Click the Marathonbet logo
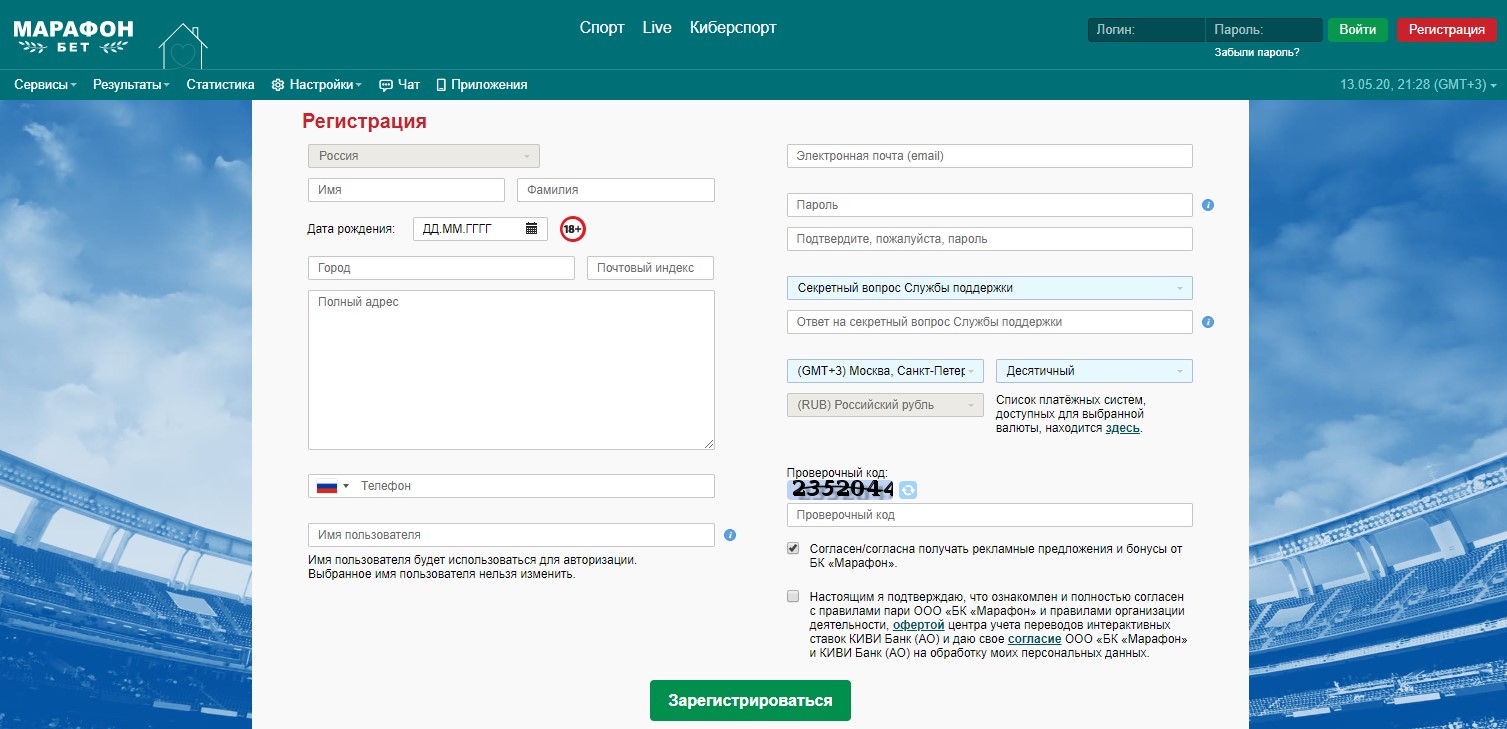 pos(72,36)
